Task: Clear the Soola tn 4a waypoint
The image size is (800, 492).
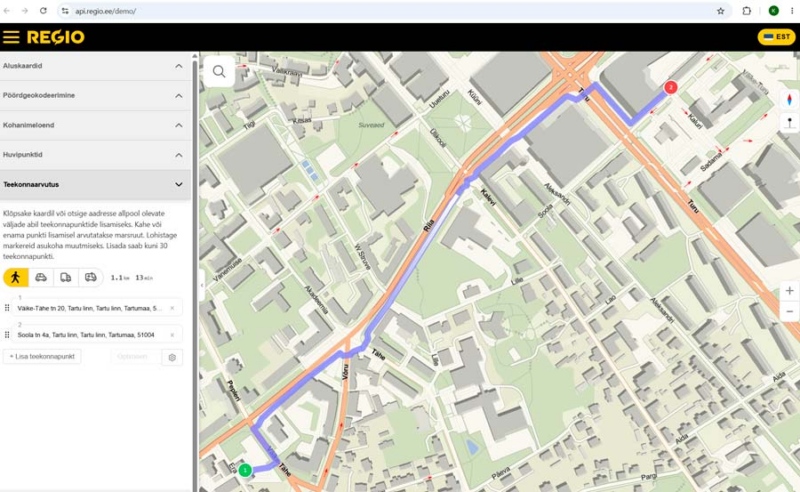Action: tap(172, 335)
